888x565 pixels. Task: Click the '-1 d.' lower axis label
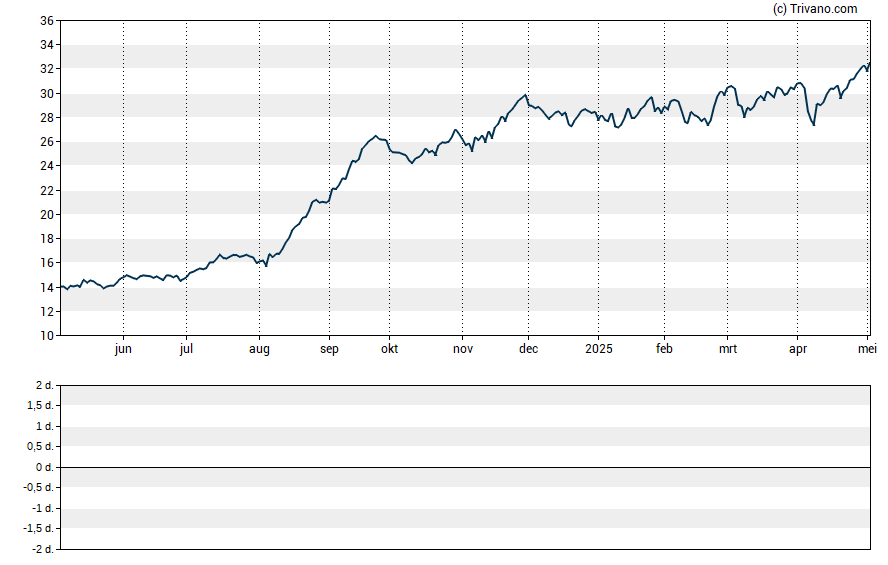coord(42,508)
